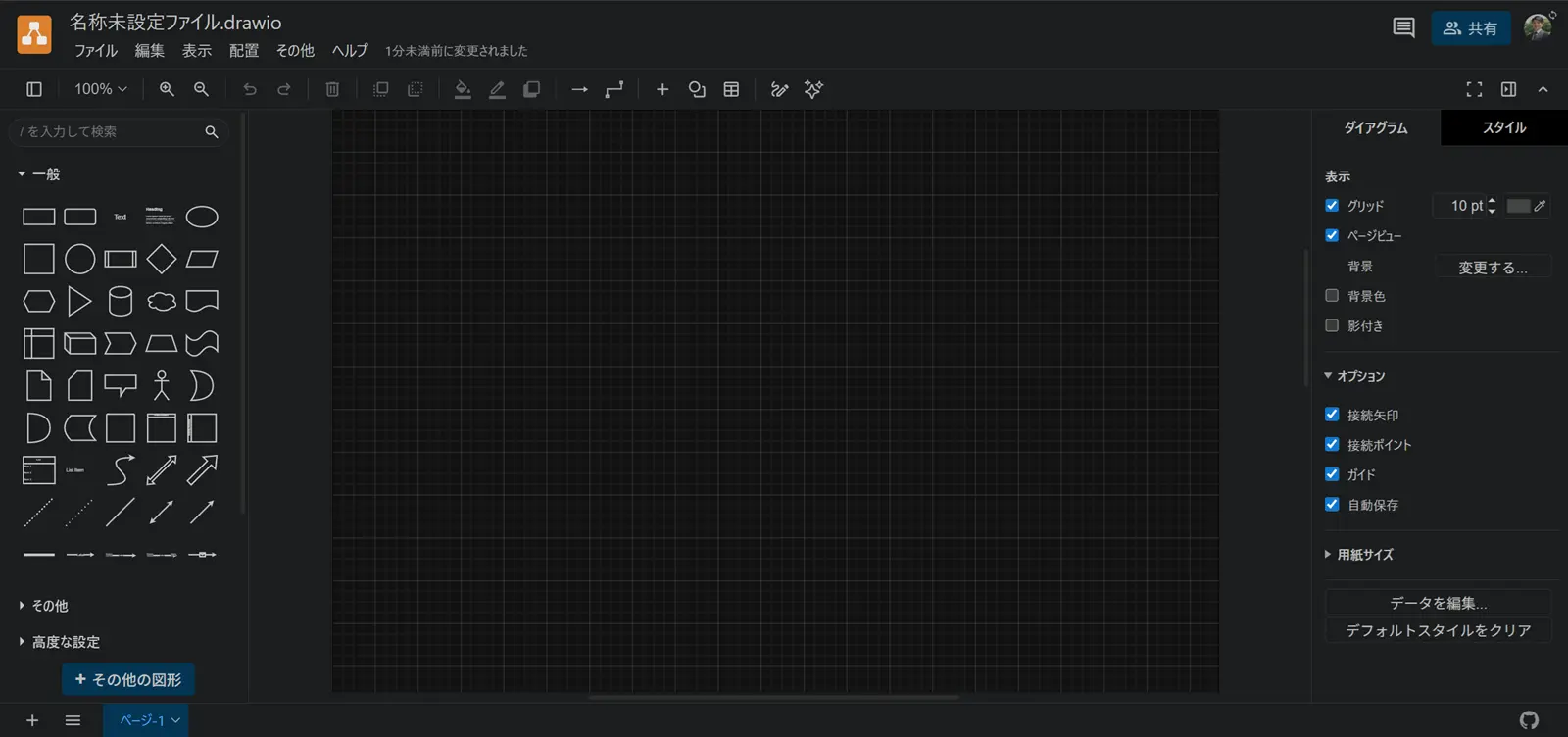Choose the actor stick figure shape
This screenshot has height=737, width=1568.
[162, 385]
